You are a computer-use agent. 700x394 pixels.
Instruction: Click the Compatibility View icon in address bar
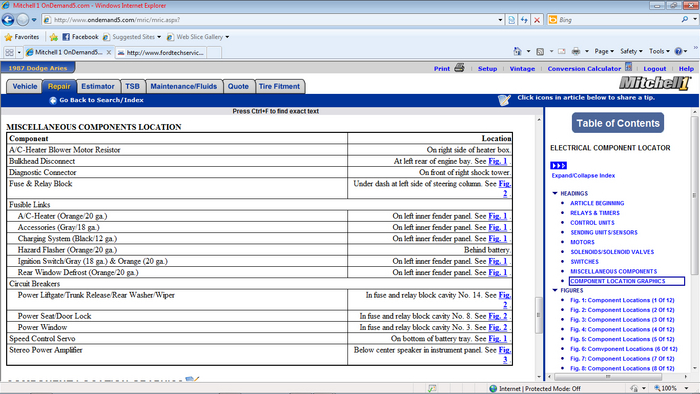(x=512, y=20)
